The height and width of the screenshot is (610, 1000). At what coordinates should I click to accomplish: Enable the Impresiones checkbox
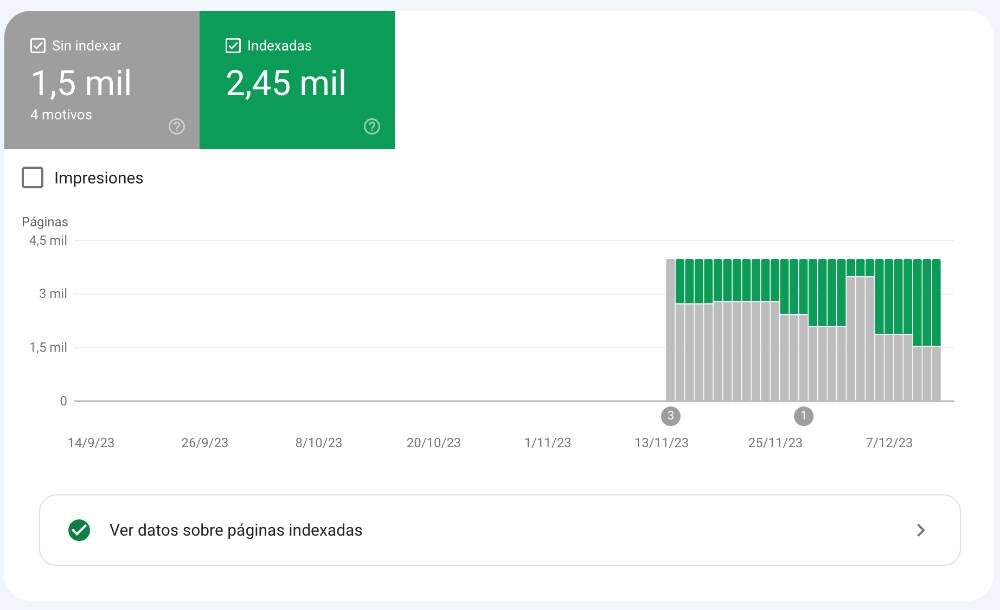coord(33,178)
